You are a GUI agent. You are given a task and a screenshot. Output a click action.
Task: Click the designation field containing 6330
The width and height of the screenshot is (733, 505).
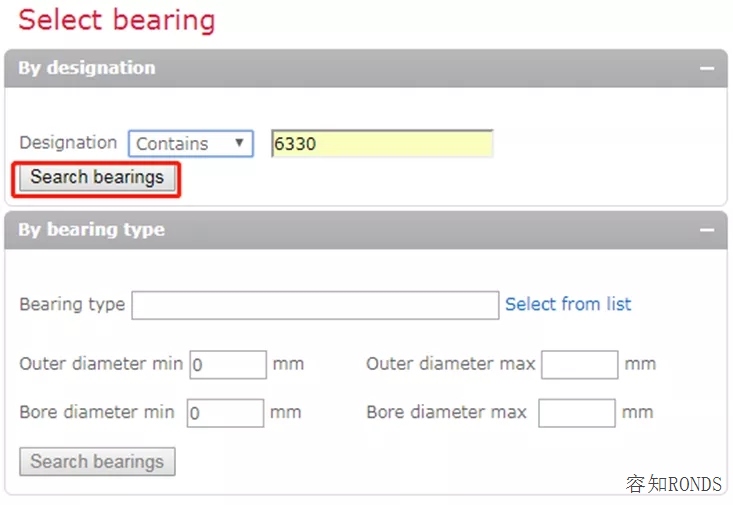click(382, 144)
